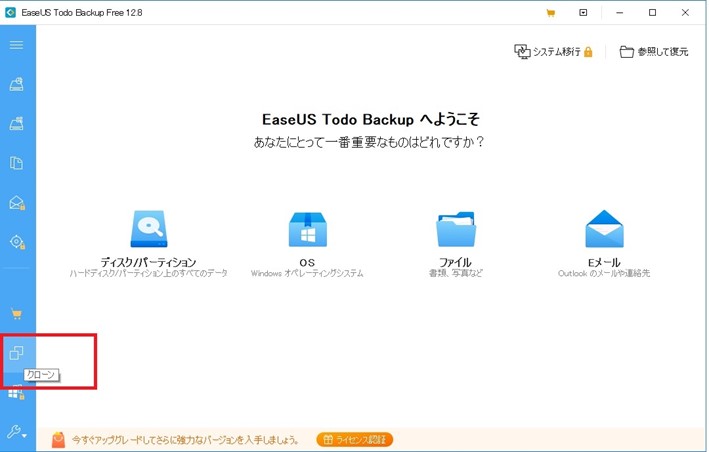
Task: Open the sidebar shopping cart icon
Action: (17, 313)
